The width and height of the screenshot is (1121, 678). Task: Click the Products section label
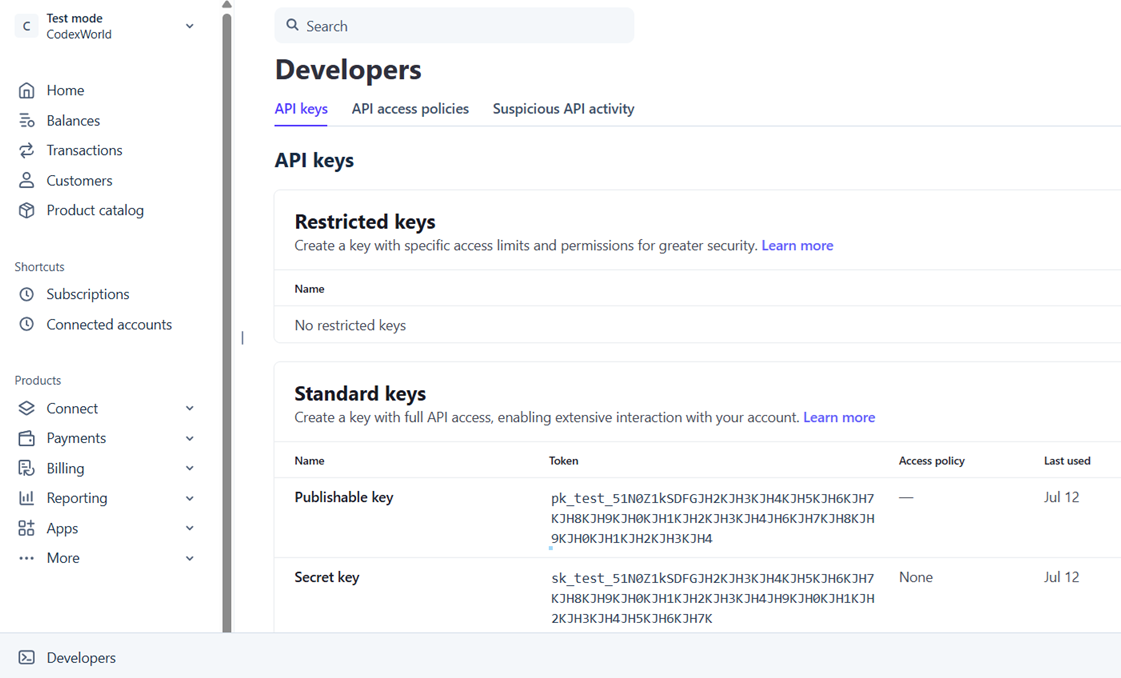click(38, 380)
